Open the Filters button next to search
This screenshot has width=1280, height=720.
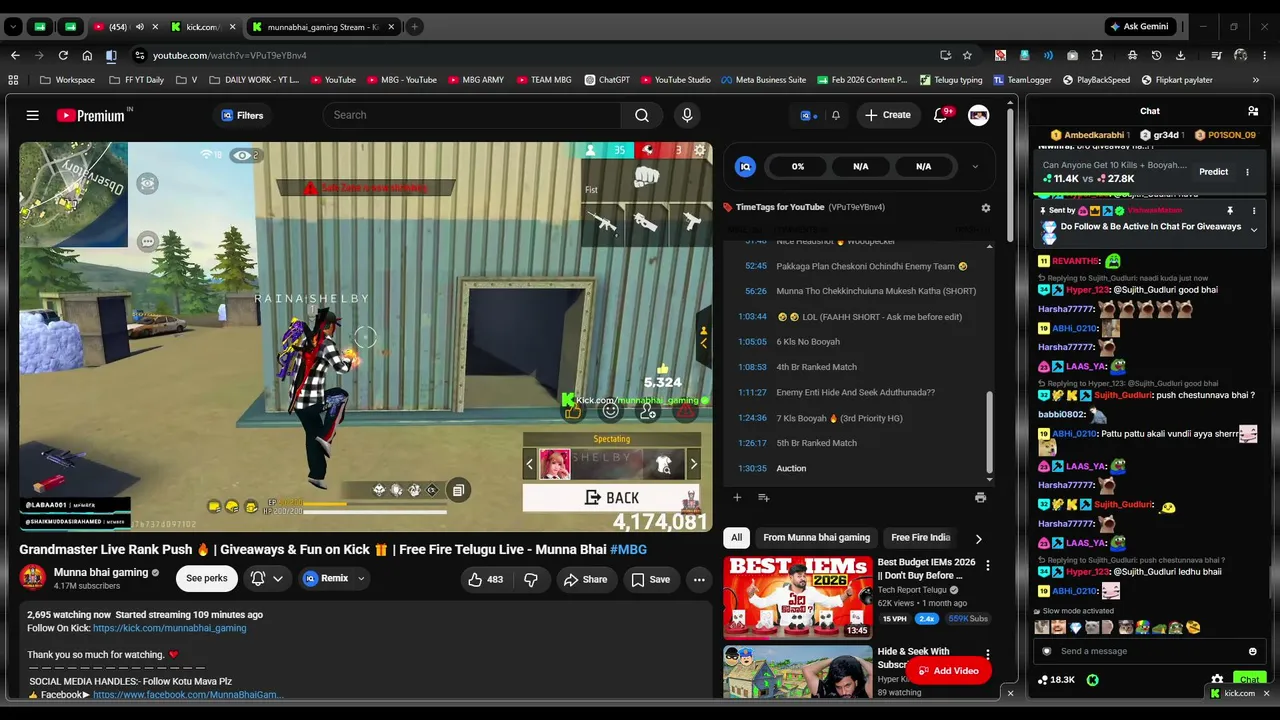(x=242, y=115)
